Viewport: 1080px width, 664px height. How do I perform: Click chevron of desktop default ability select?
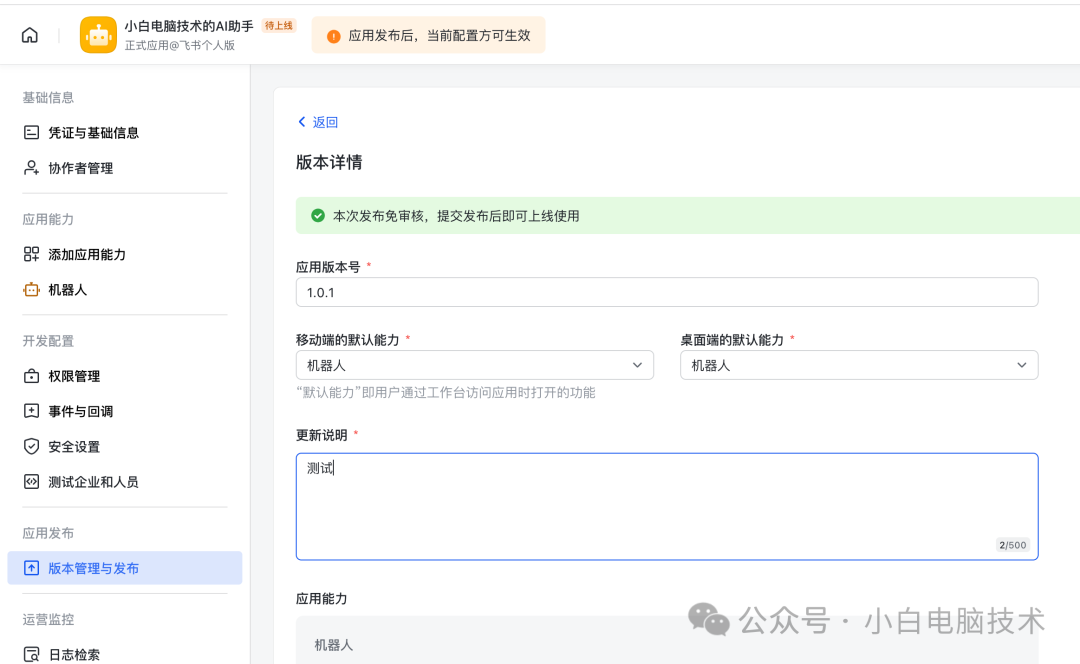1021,365
